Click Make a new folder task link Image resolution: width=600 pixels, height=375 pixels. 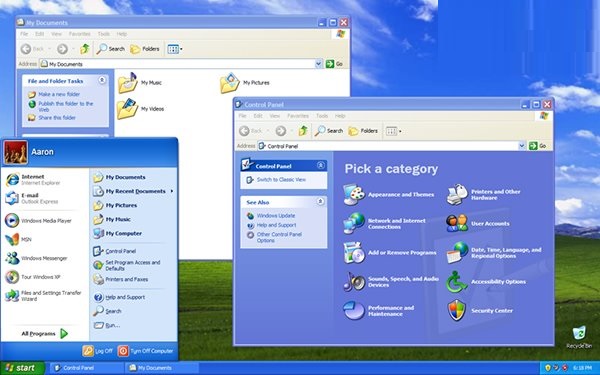pyautogui.click(x=59, y=94)
